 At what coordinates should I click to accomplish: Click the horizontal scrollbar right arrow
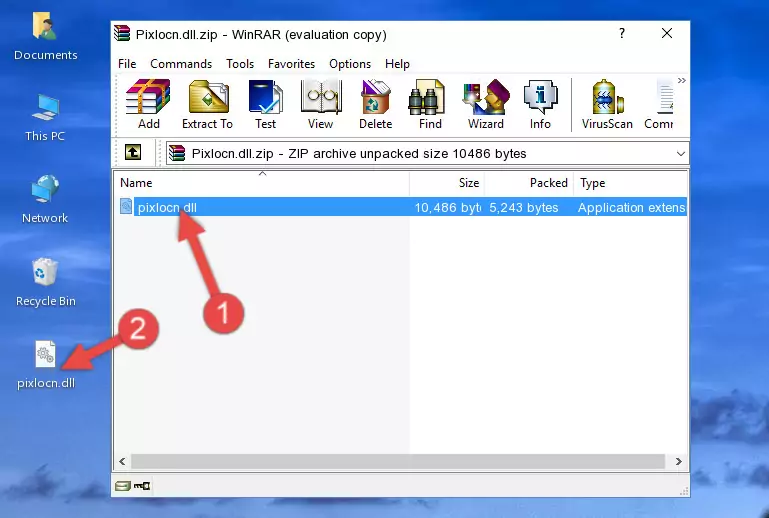(x=678, y=461)
